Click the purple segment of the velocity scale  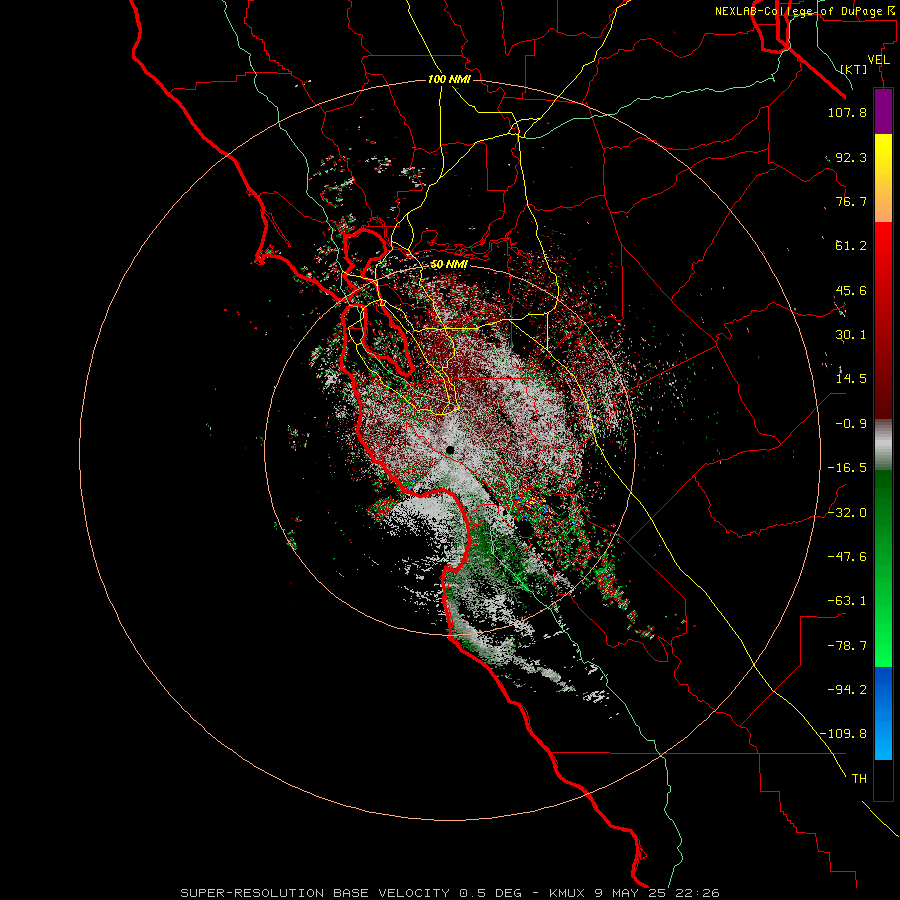click(x=883, y=111)
